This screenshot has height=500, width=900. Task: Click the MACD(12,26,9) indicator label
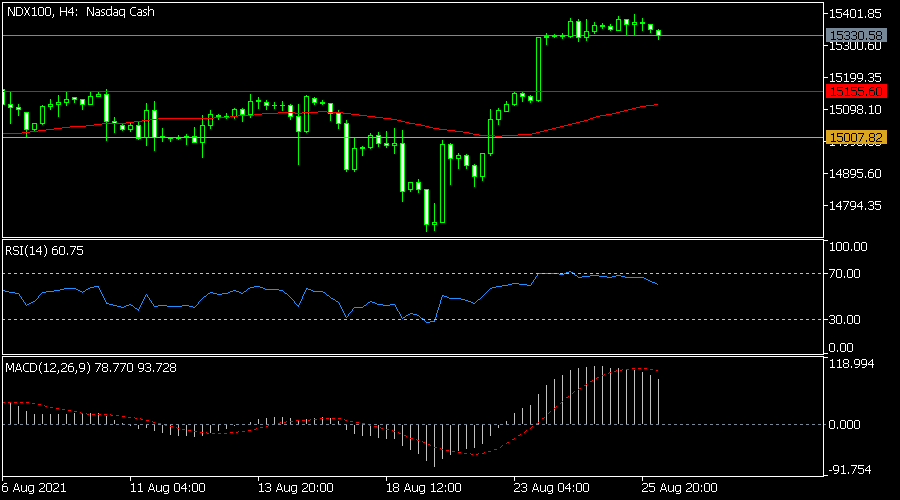91,368
